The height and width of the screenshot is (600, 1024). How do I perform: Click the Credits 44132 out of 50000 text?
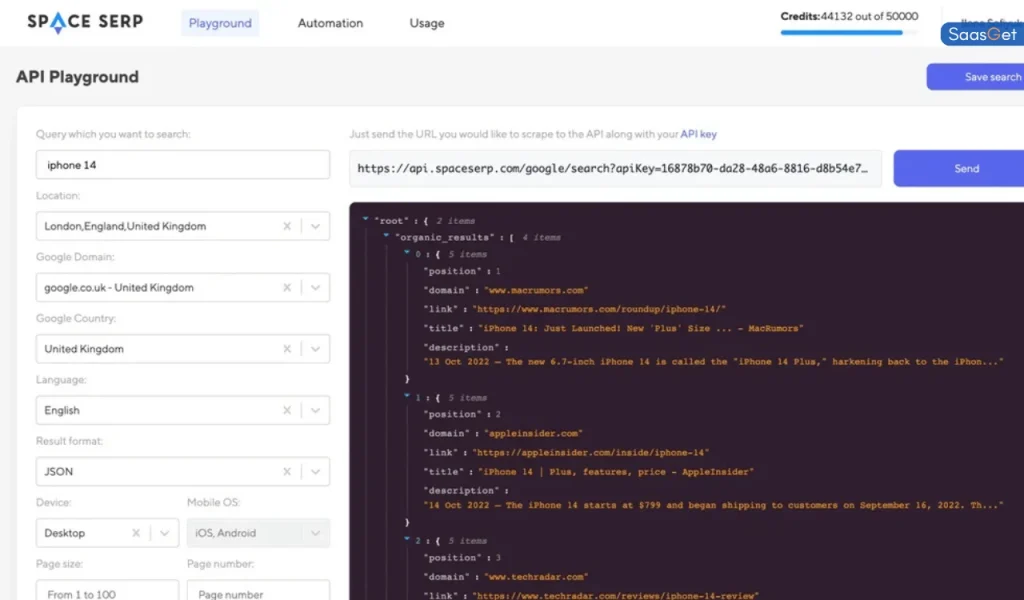849,16
